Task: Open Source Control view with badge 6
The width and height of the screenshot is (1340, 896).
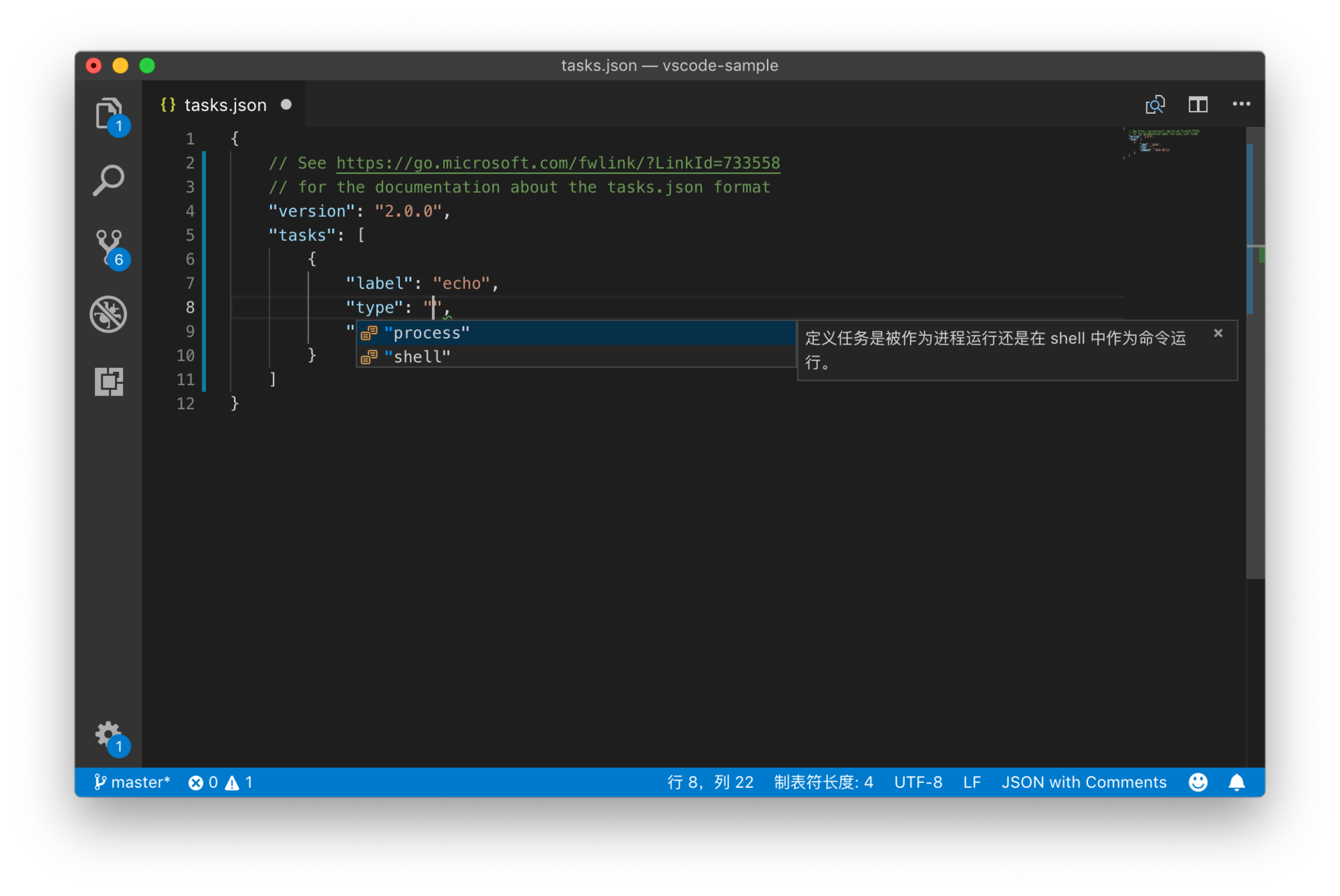Action: 108,247
